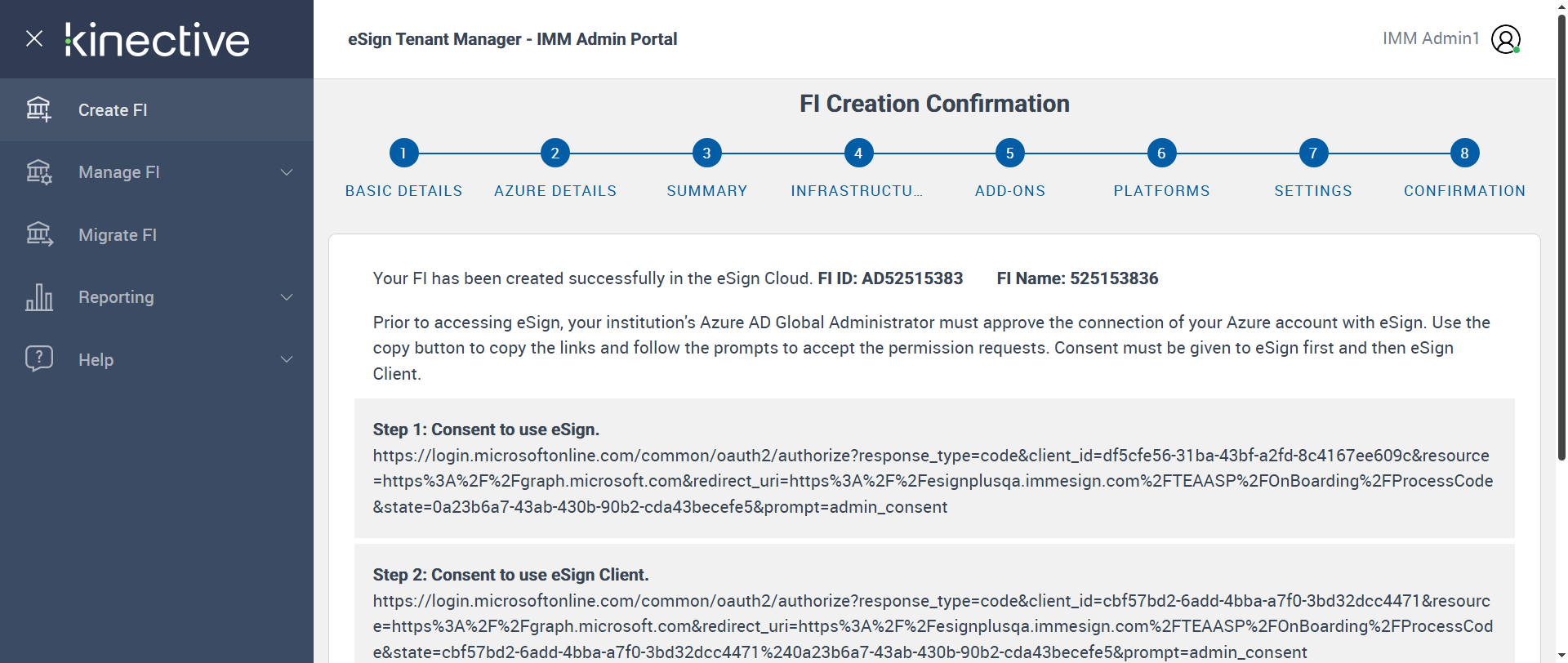This screenshot has width=1568, height=663.
Task: Click the Help question bubble icon
Action: pos(38,359)
